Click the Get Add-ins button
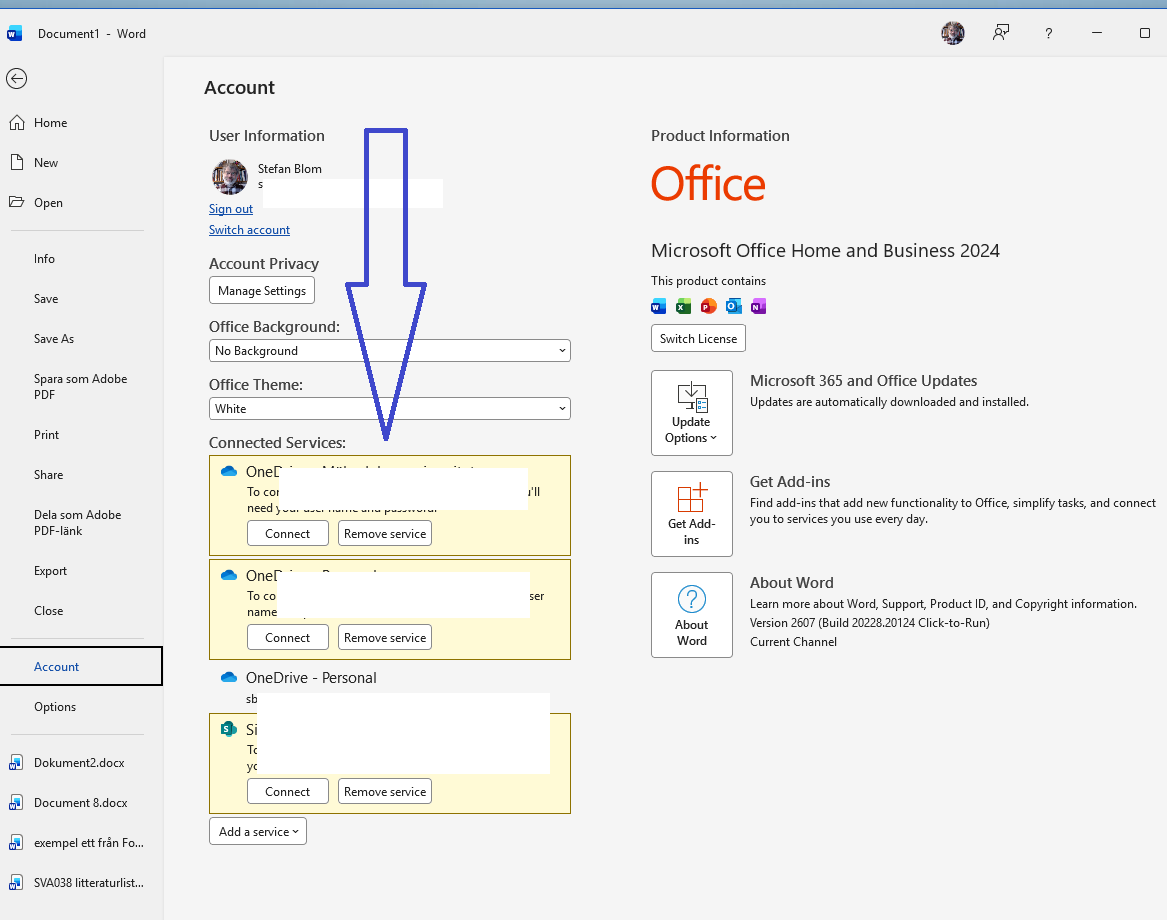Image resolution: width=1167 pixels, height=920 pixels. pos(691,514)
